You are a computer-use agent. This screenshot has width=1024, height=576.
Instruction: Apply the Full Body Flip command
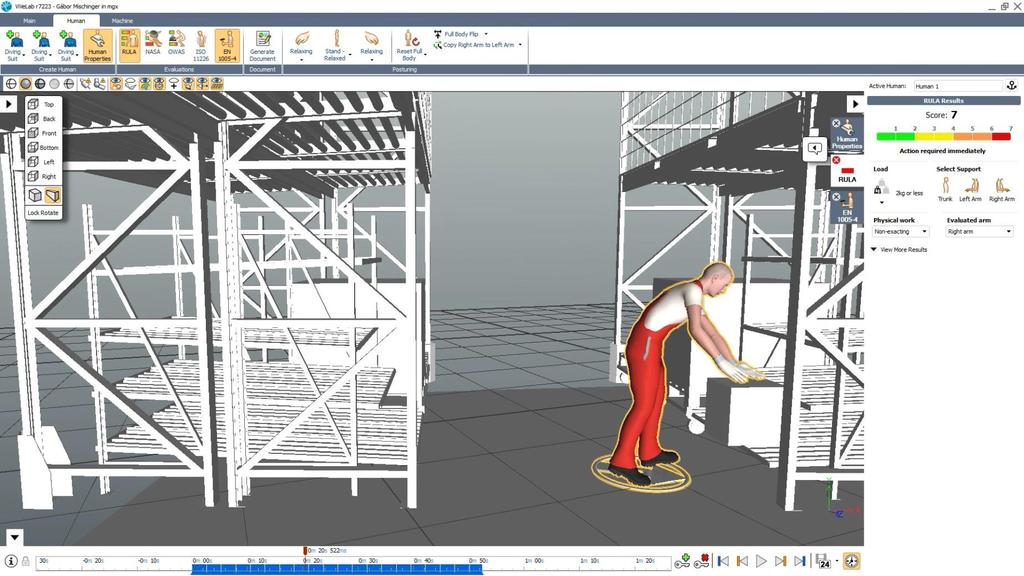tap(456, 34)
